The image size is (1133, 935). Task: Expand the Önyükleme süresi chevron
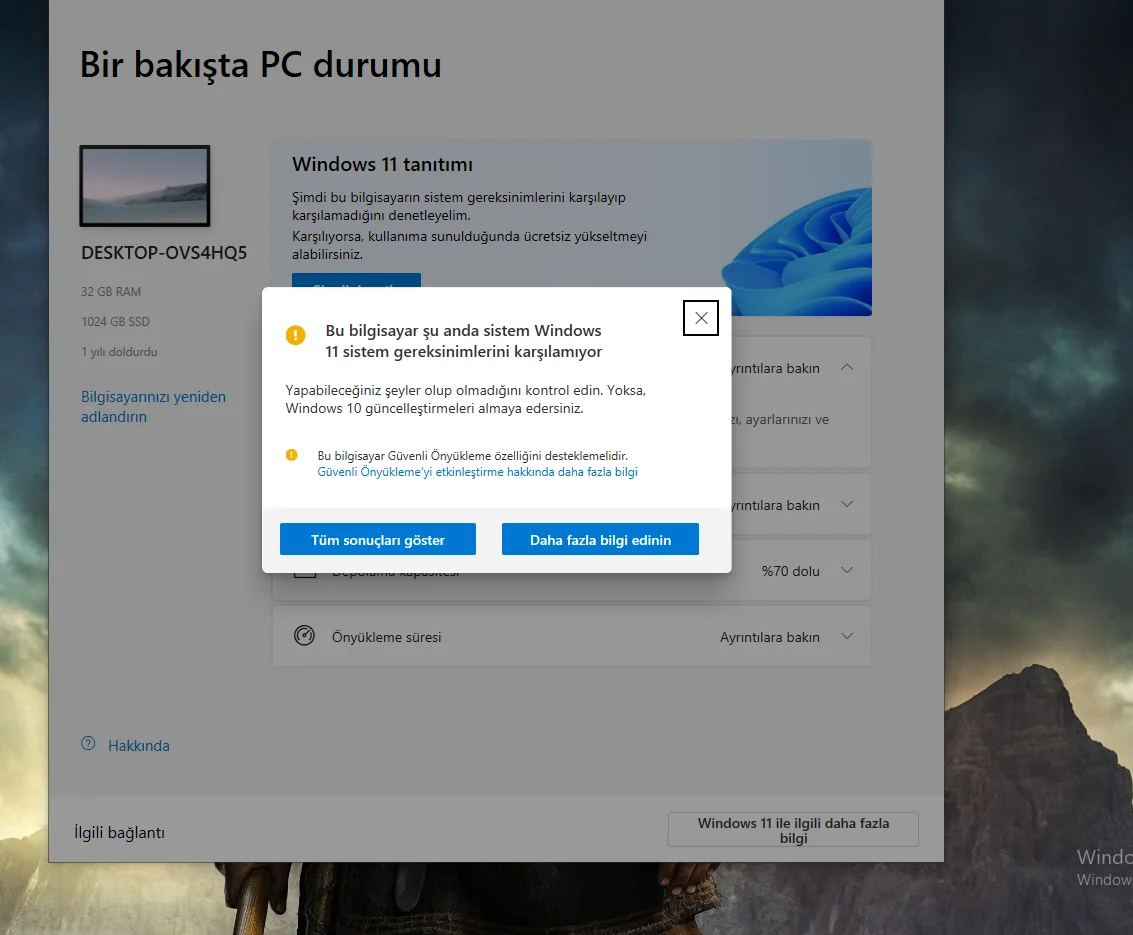pyautogui.click(x=847, y=637)
